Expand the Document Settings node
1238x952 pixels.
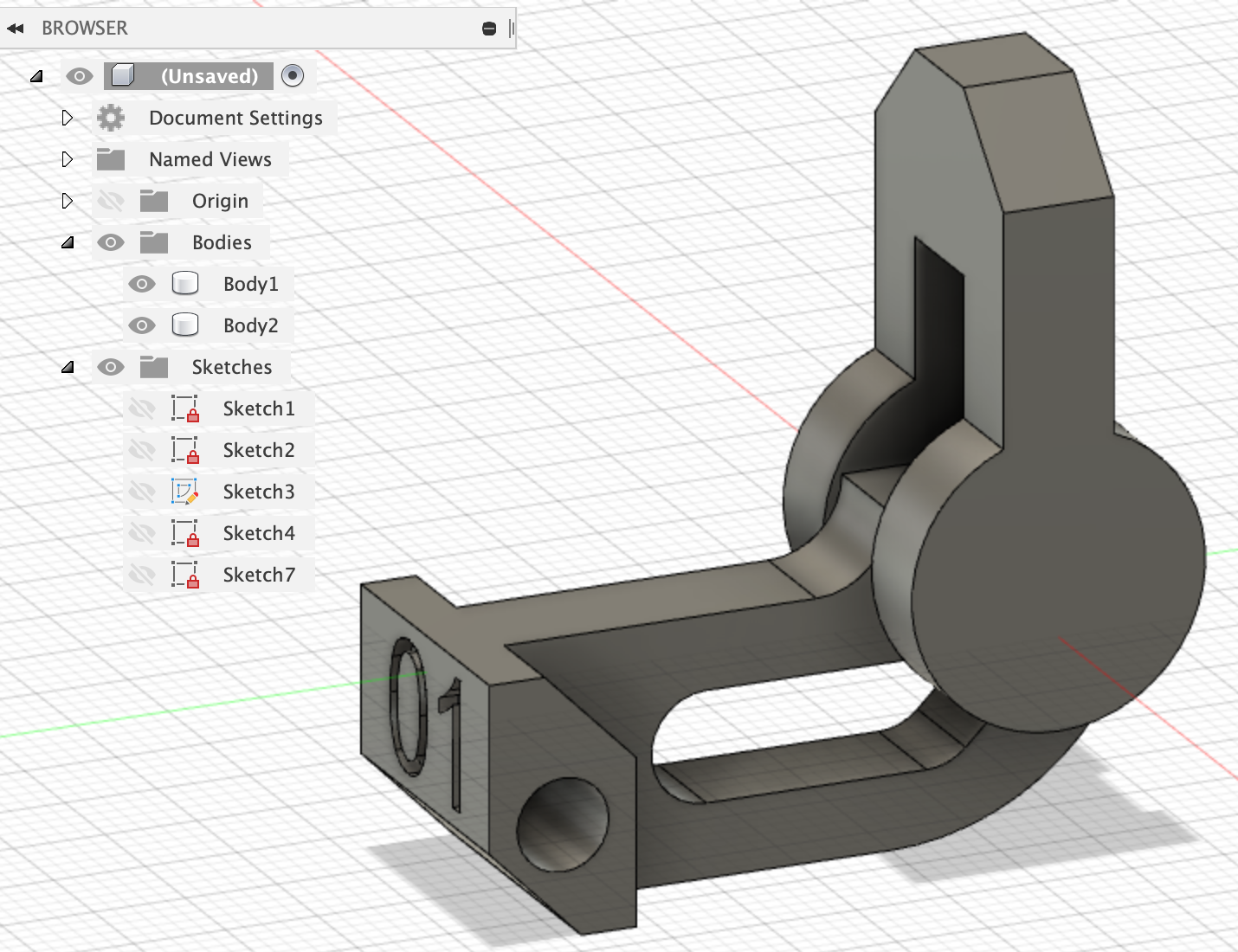pyautogui.click(x=67, y=118)
